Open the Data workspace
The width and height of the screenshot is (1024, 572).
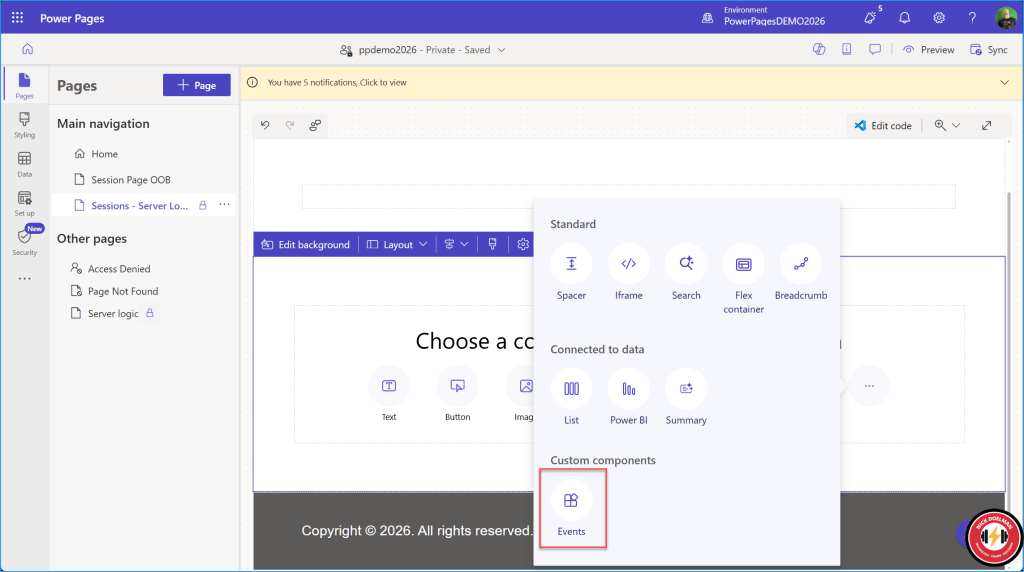pos(24,164)
